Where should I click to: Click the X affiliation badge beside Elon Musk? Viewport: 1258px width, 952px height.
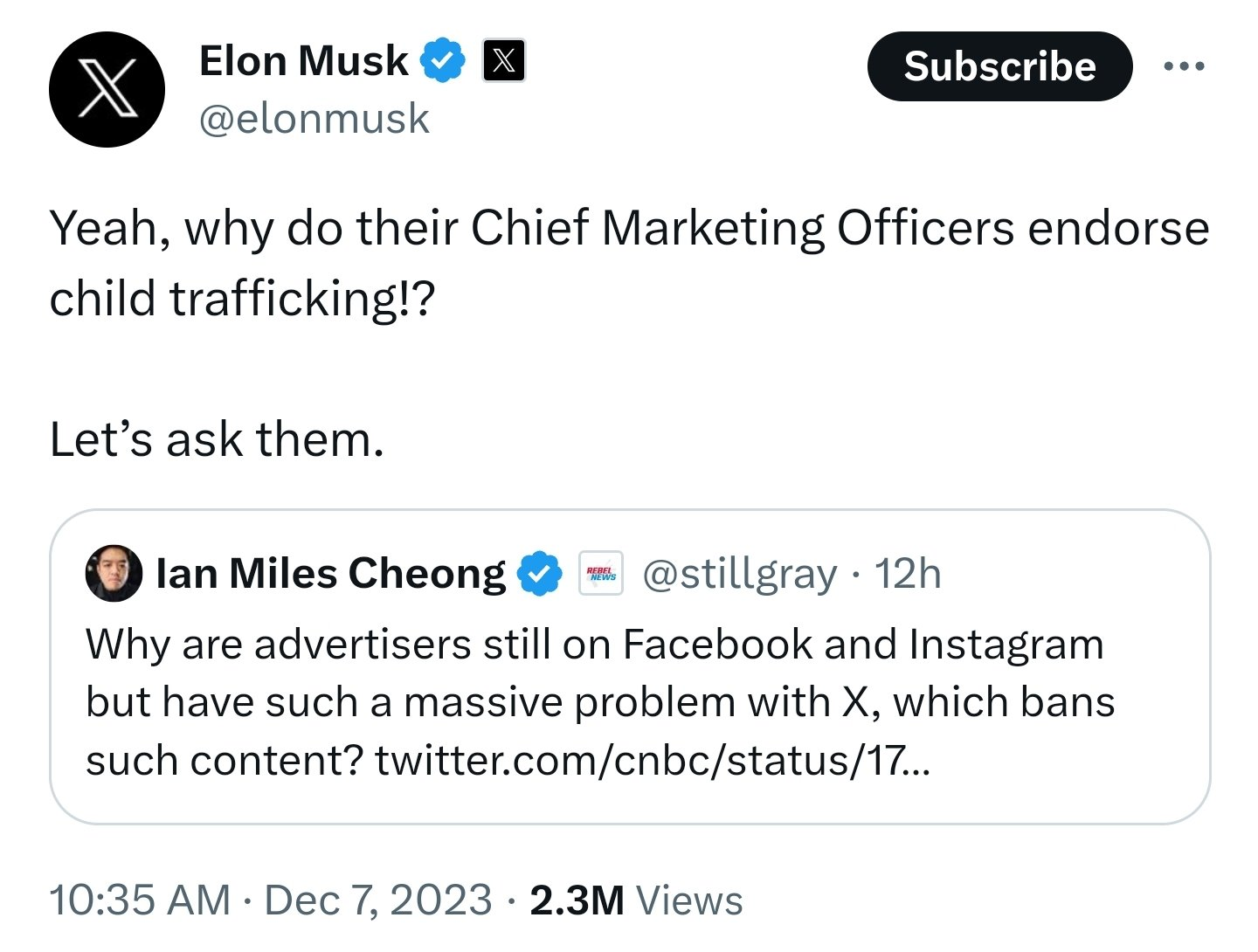(x=504, y=60)
